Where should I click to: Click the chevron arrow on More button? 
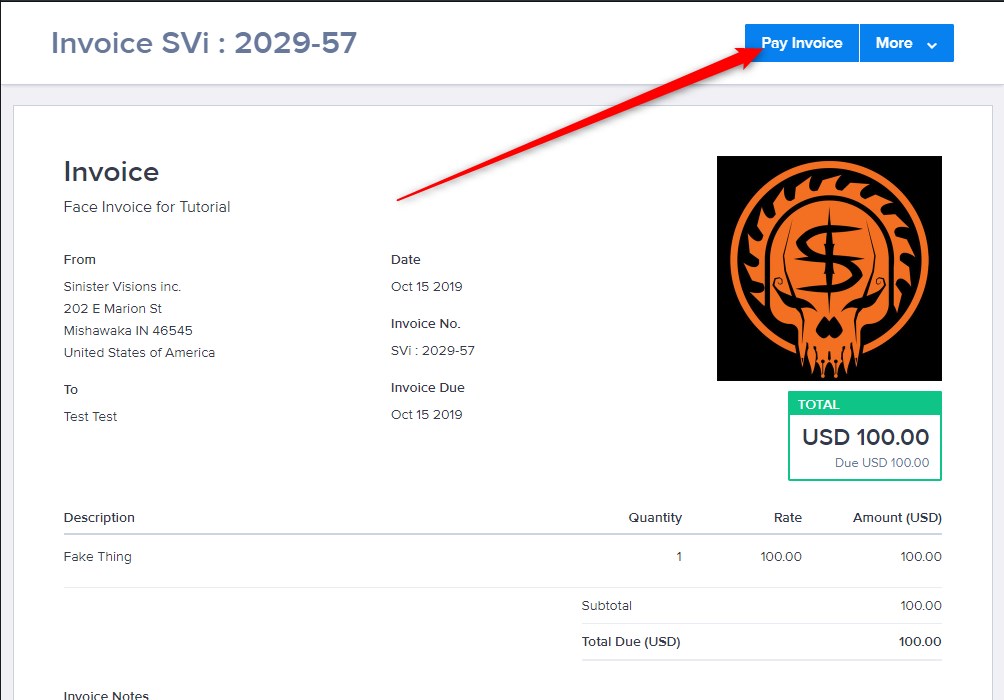pyautogui.click(x=932, y=45)
